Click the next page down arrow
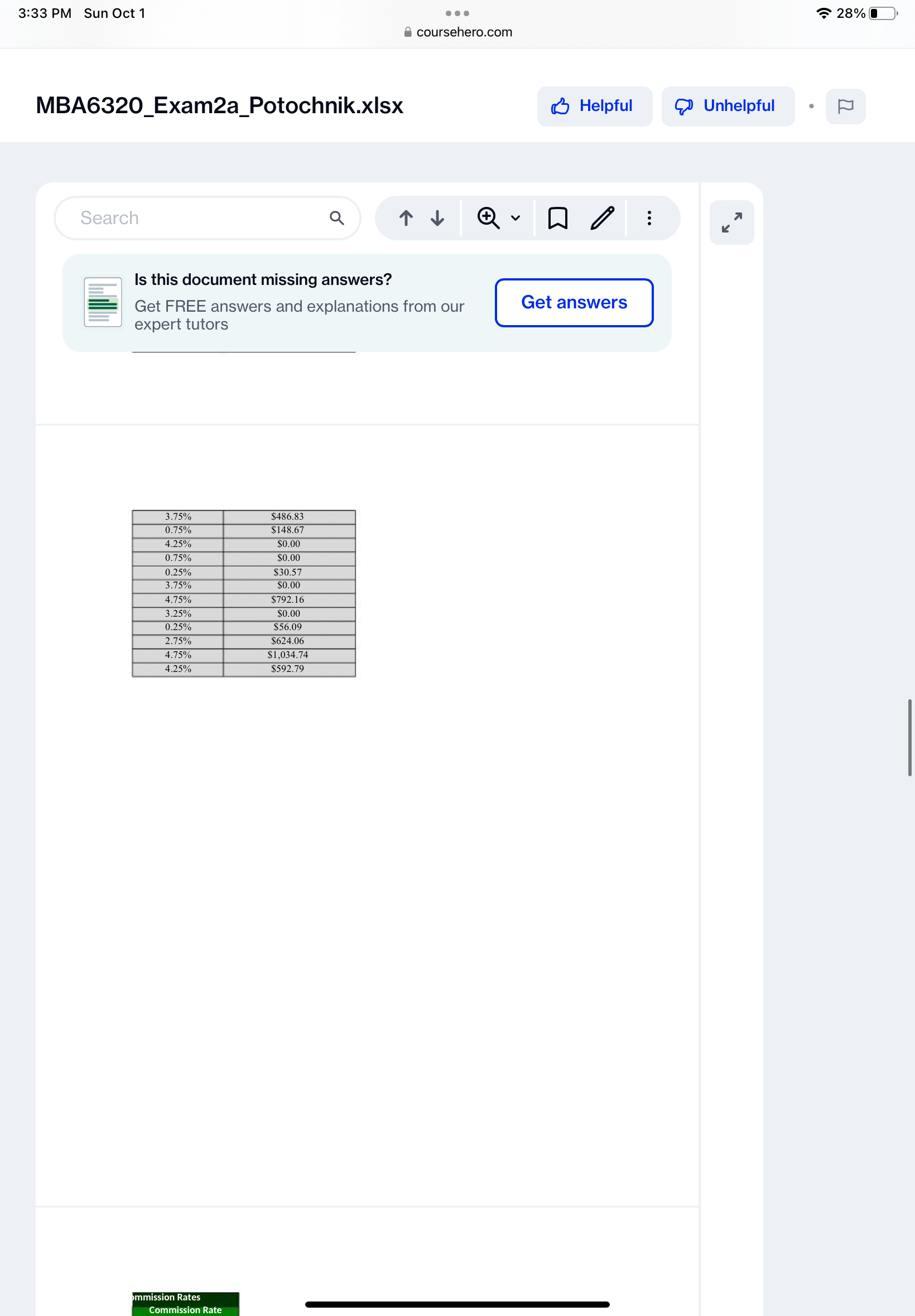The image size is (915, 1316). [x=436, y=217]
